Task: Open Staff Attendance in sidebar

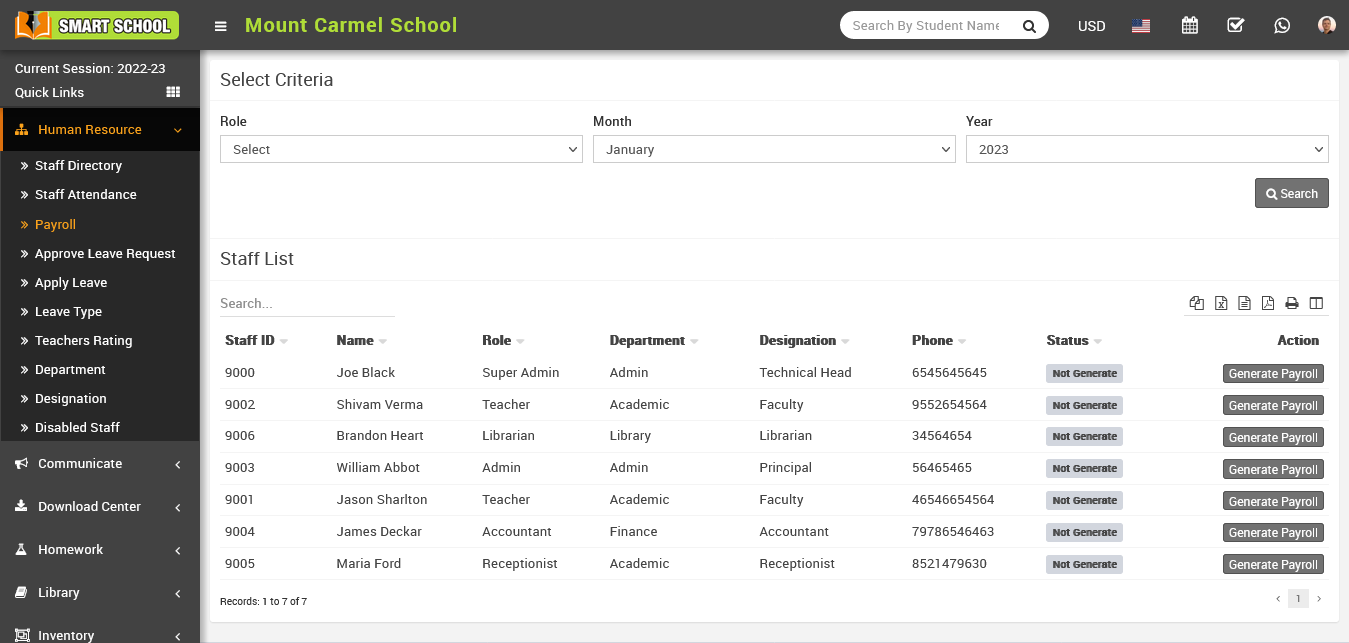Action: pyautogui.click(x=86, y=195)
